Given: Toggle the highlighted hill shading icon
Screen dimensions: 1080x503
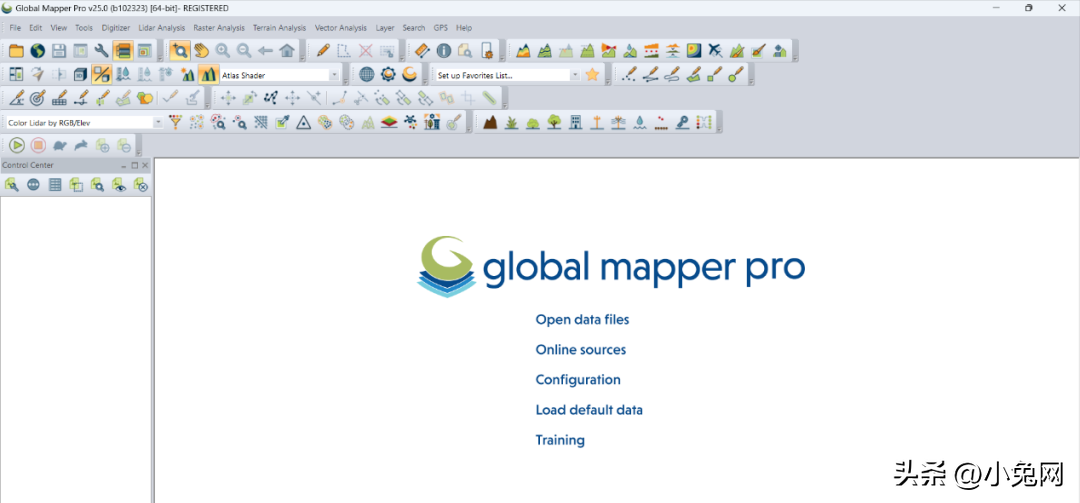Looking at the screenshot, I should (102, 74).
